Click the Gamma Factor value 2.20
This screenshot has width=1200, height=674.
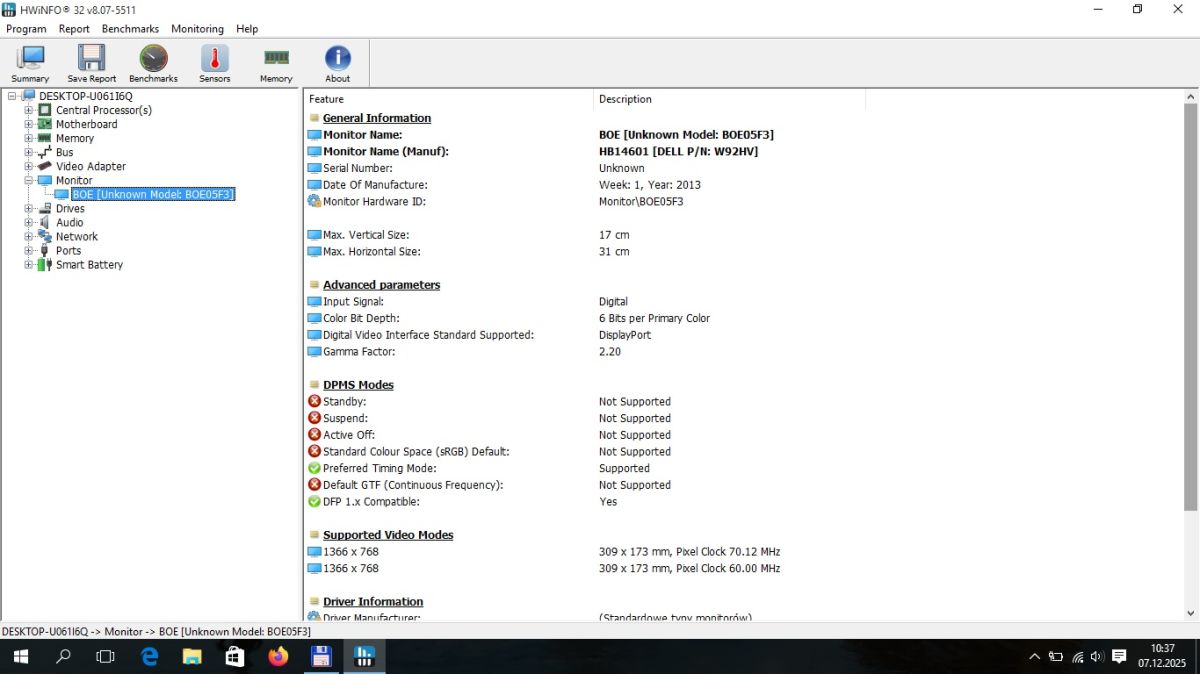610,352
